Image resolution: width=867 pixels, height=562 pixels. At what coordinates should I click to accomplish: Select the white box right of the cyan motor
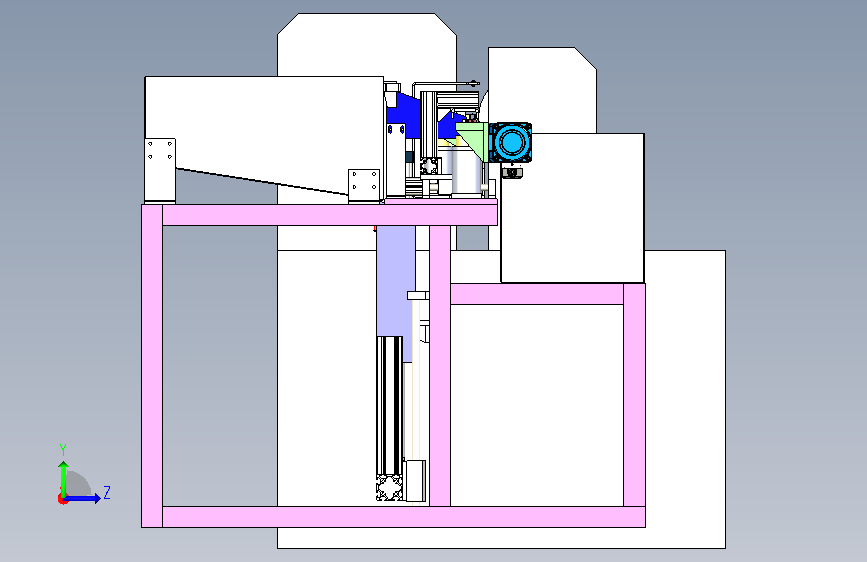tap(572, 208)
